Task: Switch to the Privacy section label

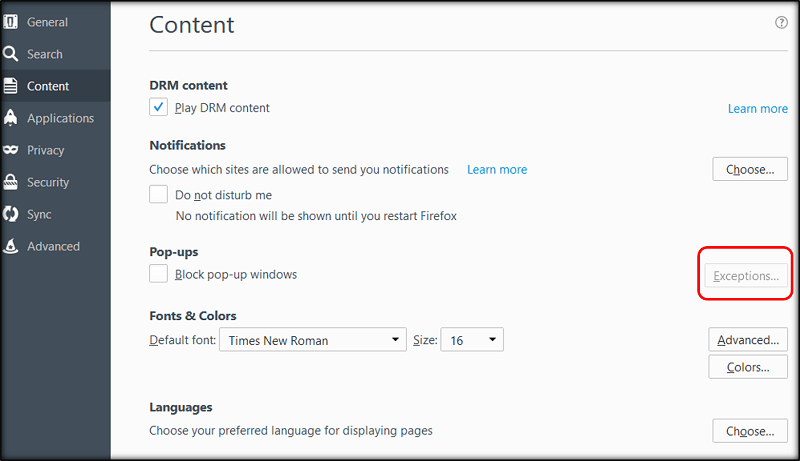Action: [x=46, y=150]
